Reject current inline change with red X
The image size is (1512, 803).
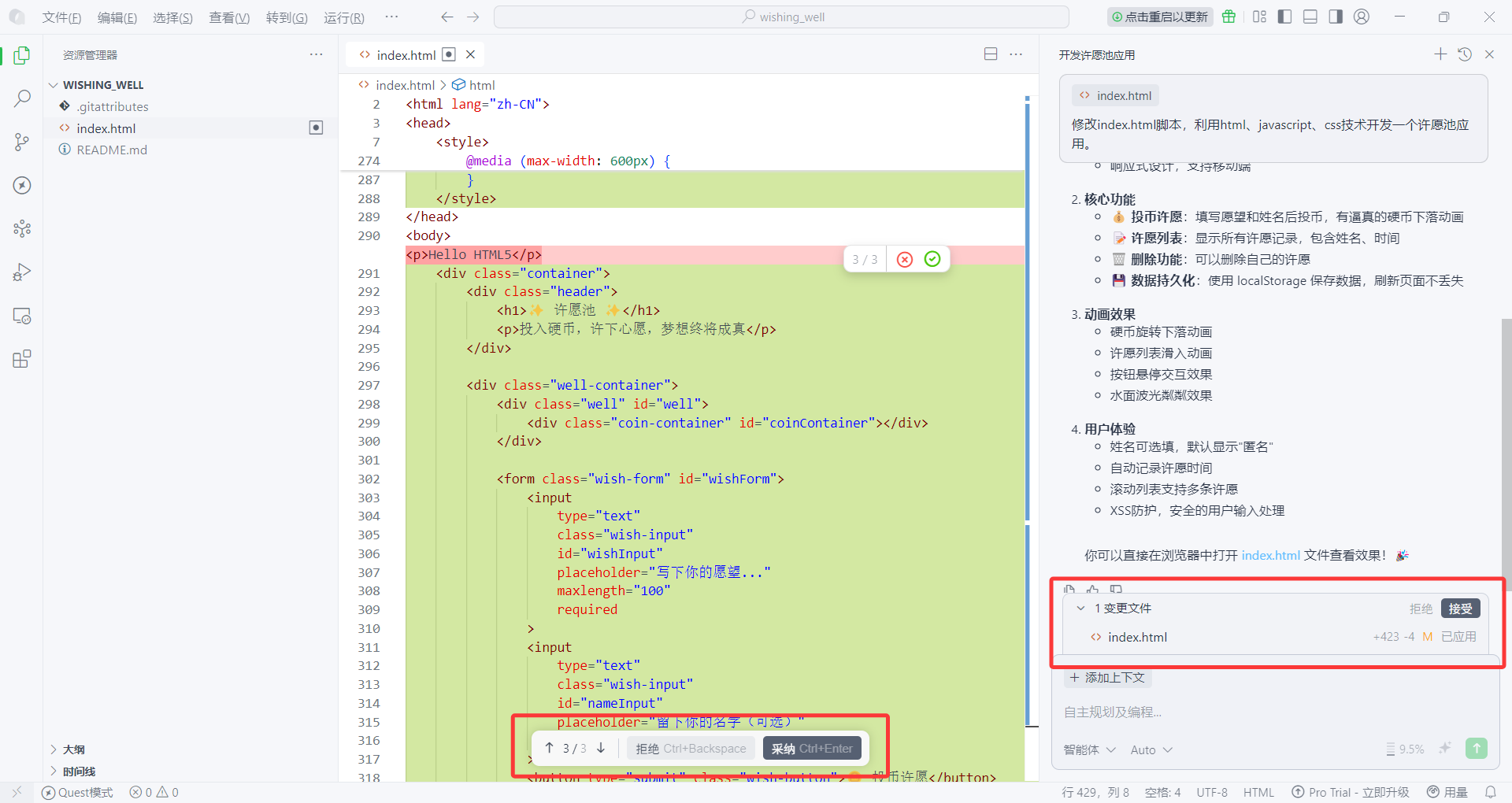905,259
